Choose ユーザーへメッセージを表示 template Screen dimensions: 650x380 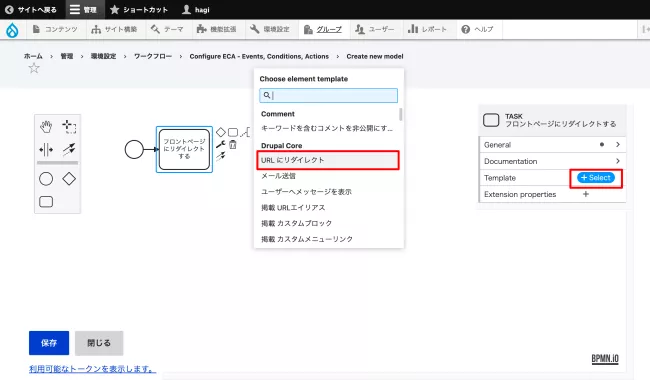328,191
